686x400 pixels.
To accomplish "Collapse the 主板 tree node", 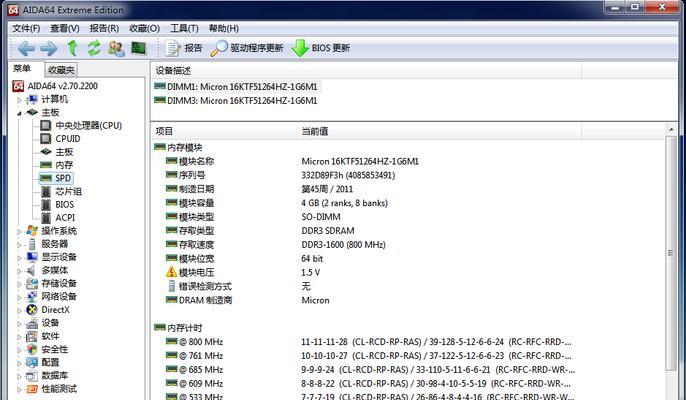I will coord(19,113).
